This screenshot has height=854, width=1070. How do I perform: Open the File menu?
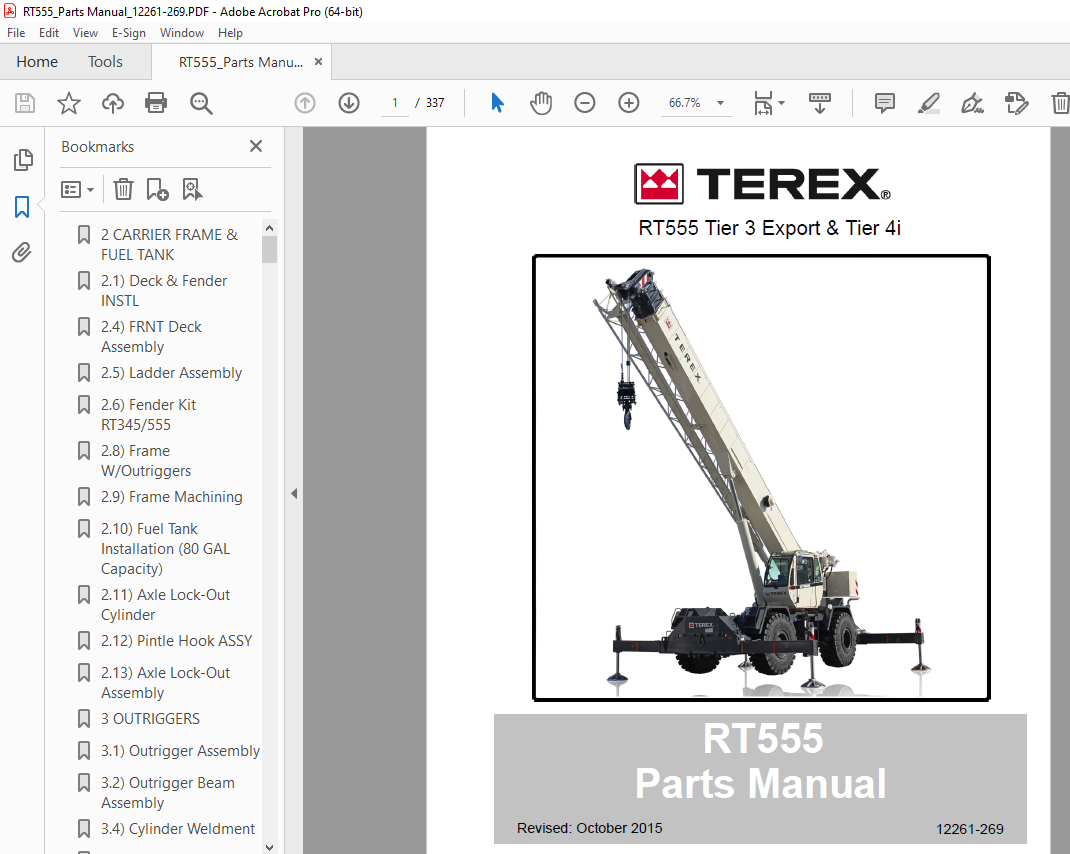(16, 33)
